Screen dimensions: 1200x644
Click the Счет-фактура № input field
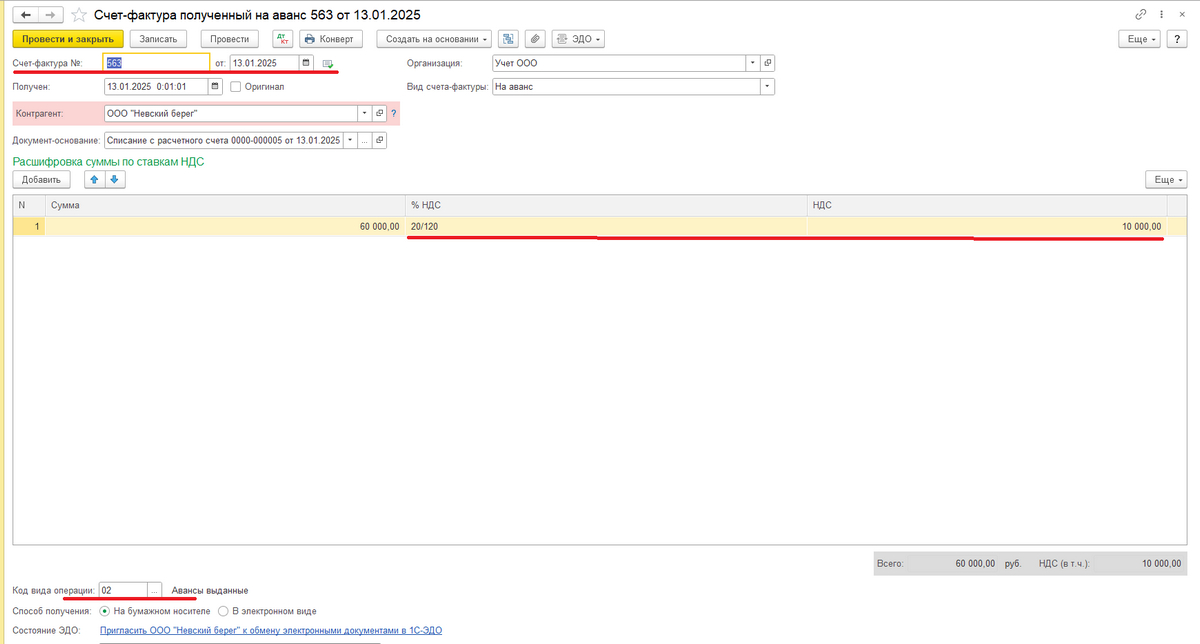coord(155,63)
